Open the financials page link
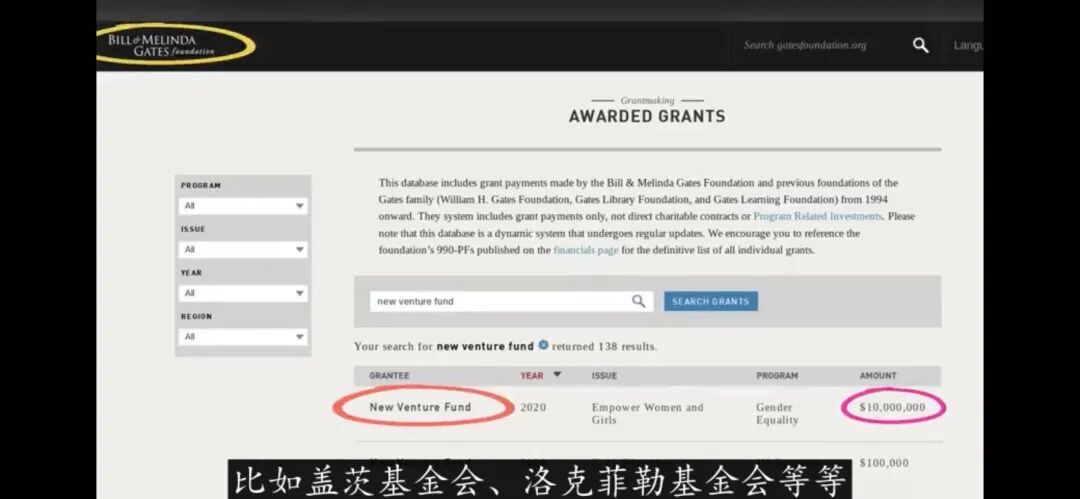Image resolution: width=1080 pixels, height=499 pixels. (x=585, y=250)
